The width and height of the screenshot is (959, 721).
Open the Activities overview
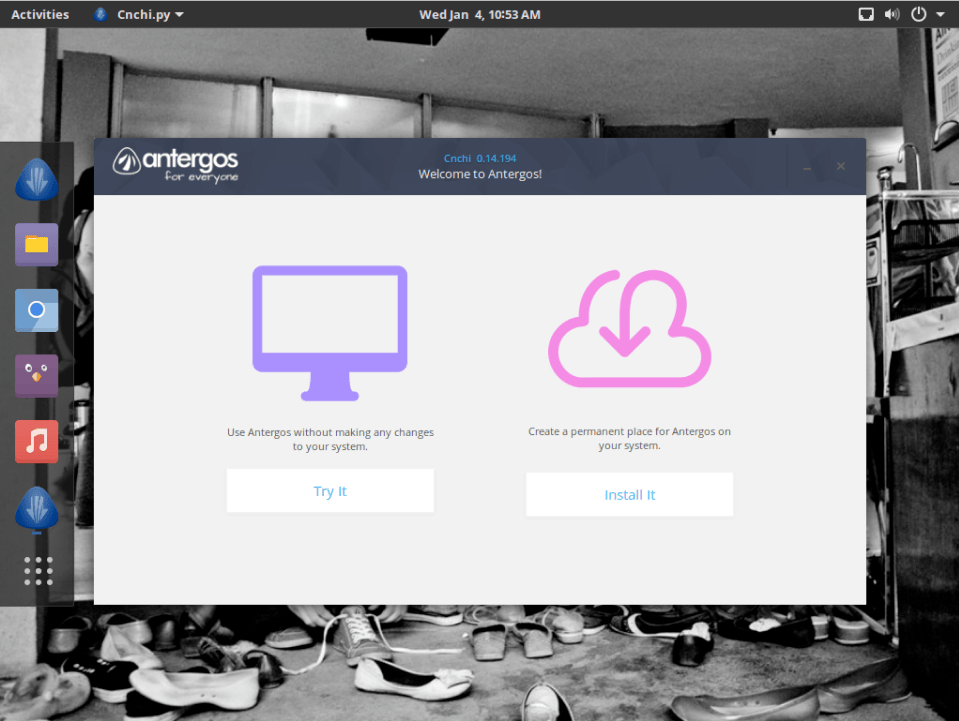[40, 14]
